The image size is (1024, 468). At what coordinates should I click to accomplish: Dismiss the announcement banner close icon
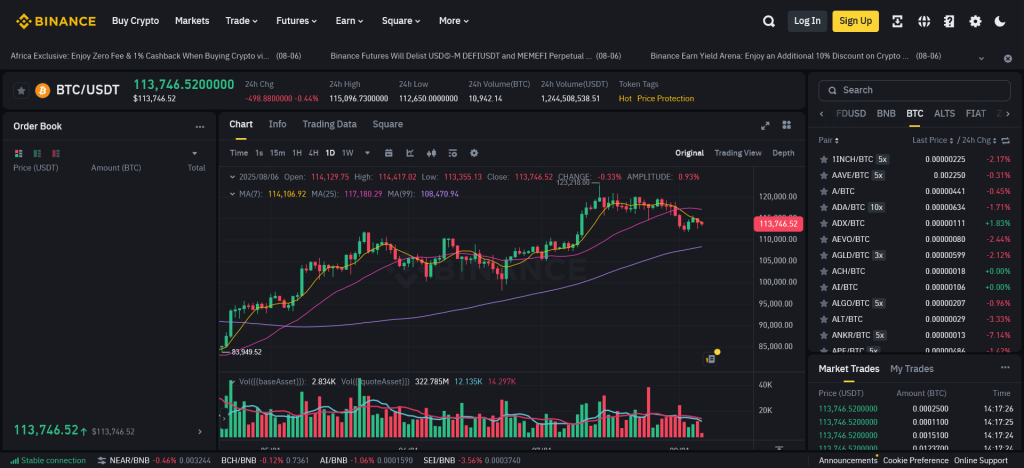(1007, 59)
